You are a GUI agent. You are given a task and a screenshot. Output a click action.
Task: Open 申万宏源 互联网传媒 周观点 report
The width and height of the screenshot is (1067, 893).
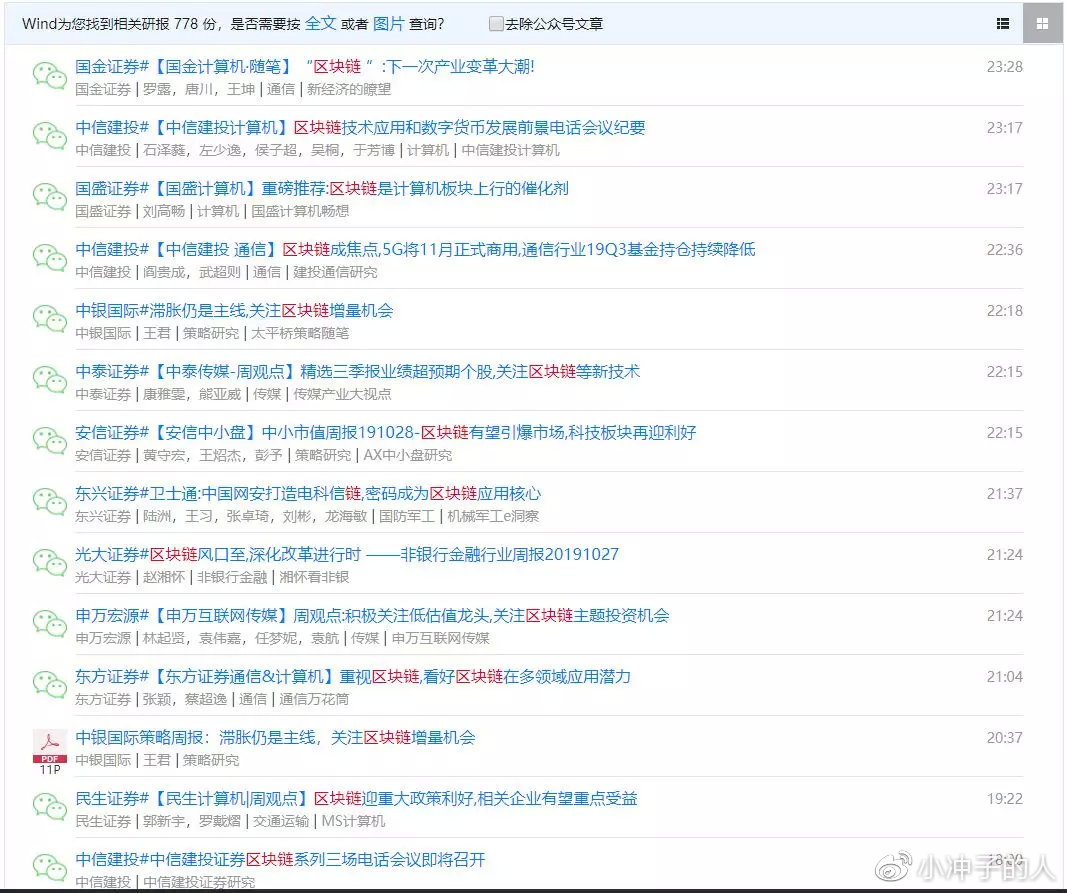tap(372, 615)
